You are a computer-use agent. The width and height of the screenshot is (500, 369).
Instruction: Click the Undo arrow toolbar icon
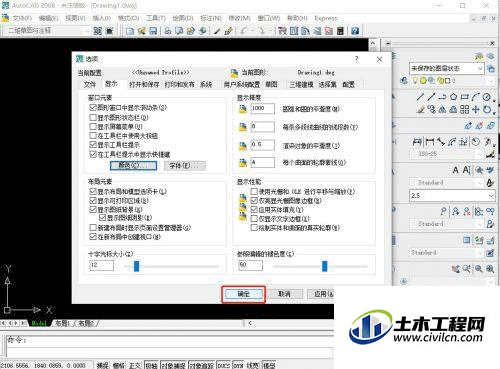coord(244,31)
